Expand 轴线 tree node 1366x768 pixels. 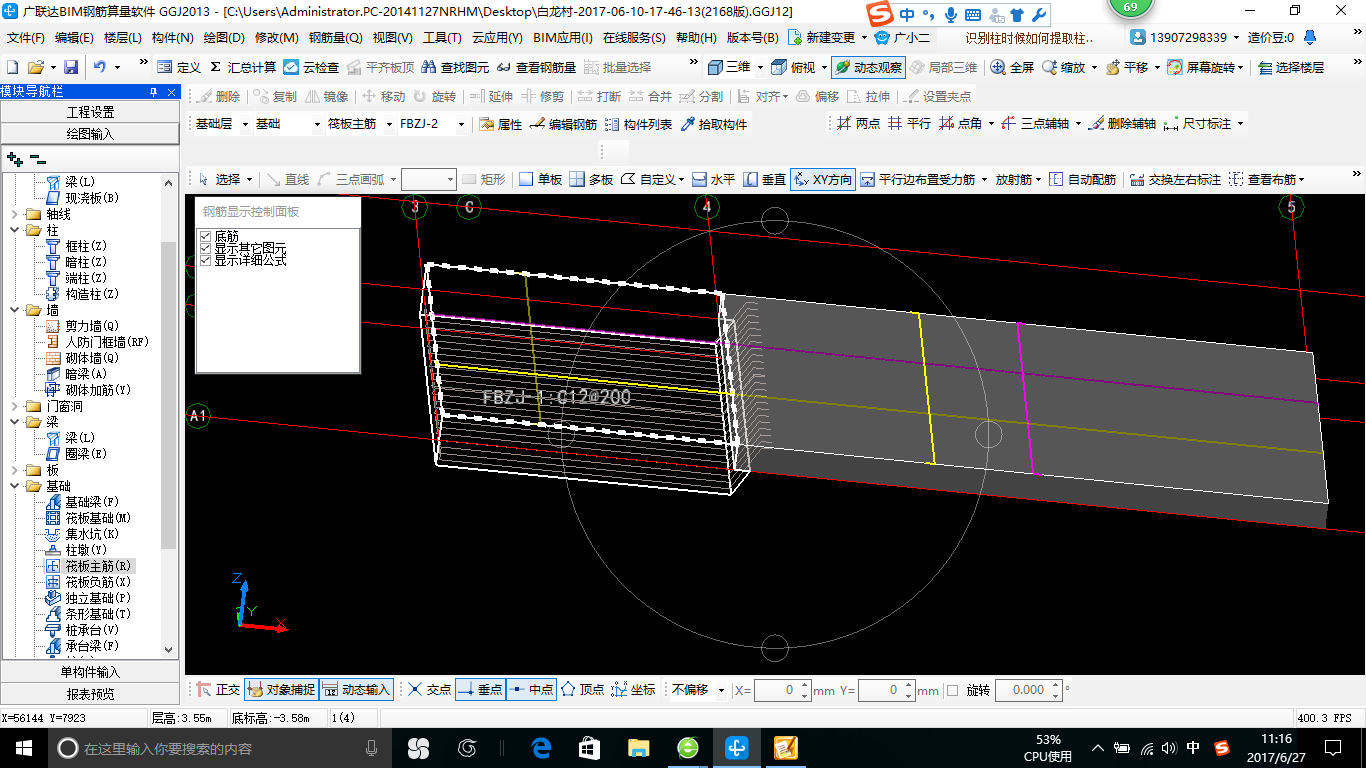click(14, 214)
